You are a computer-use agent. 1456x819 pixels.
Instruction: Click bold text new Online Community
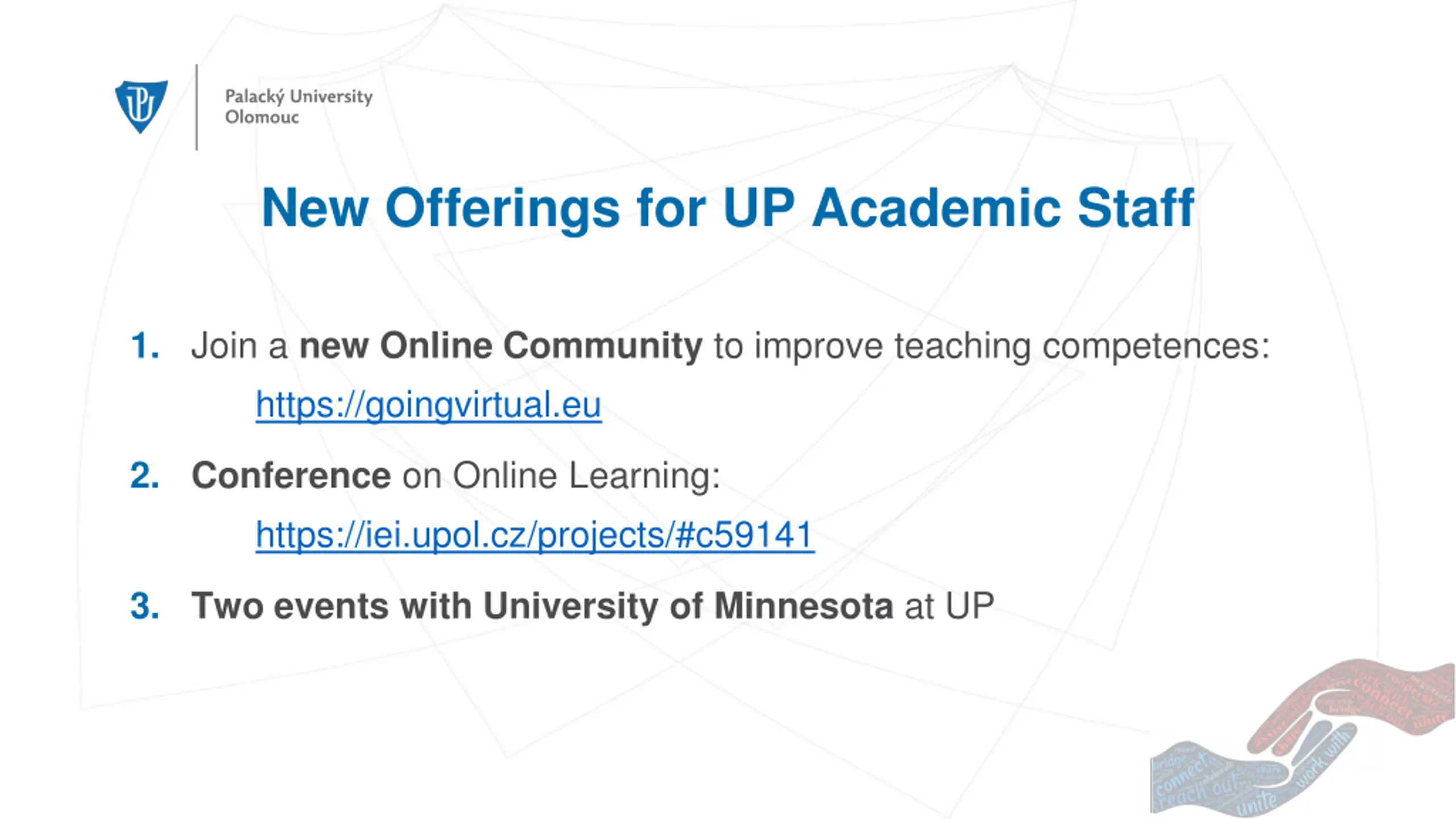pyautogui.click(x=500, y=346)
